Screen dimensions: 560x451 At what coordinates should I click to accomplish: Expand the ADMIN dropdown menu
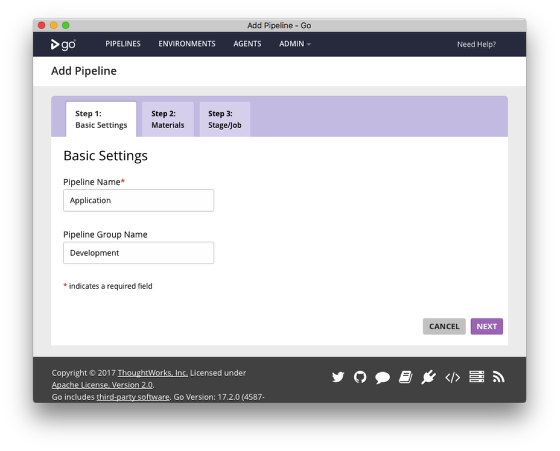(295, 44)
